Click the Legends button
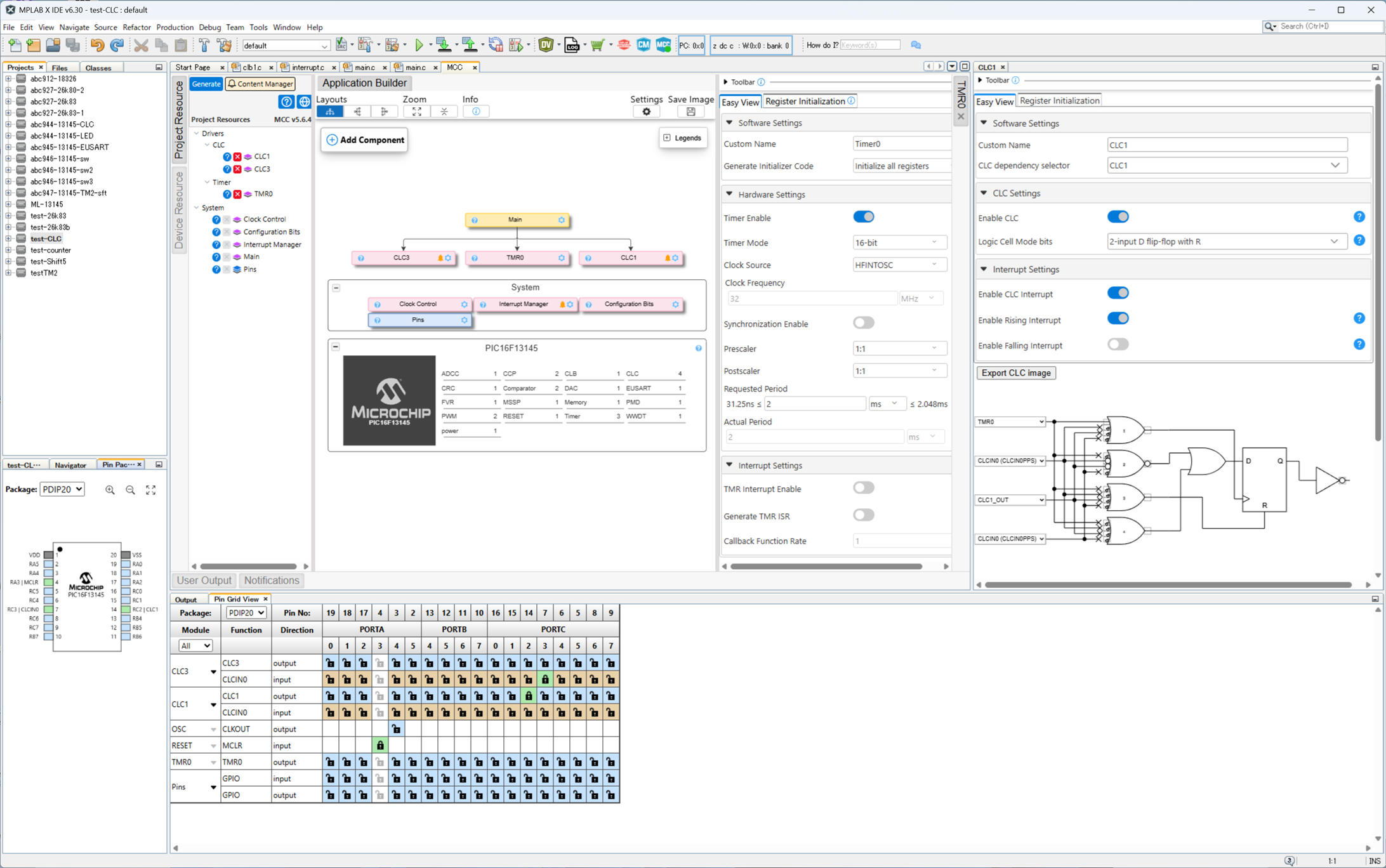 (x=683, y=138)
